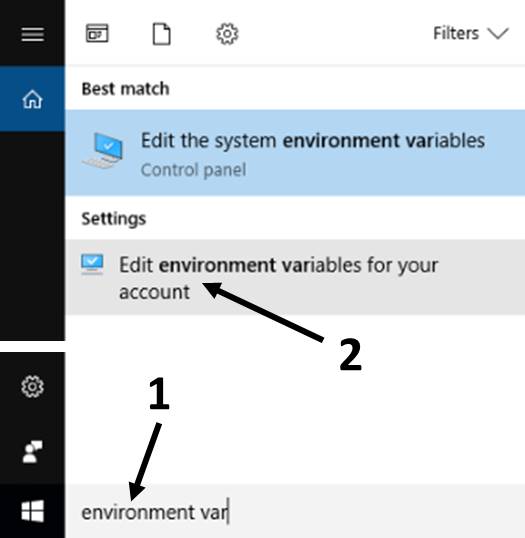The width and height of the screenshot is (525, 538).
Task: Click the chevron next to Filters
Action: coord(498,34)
